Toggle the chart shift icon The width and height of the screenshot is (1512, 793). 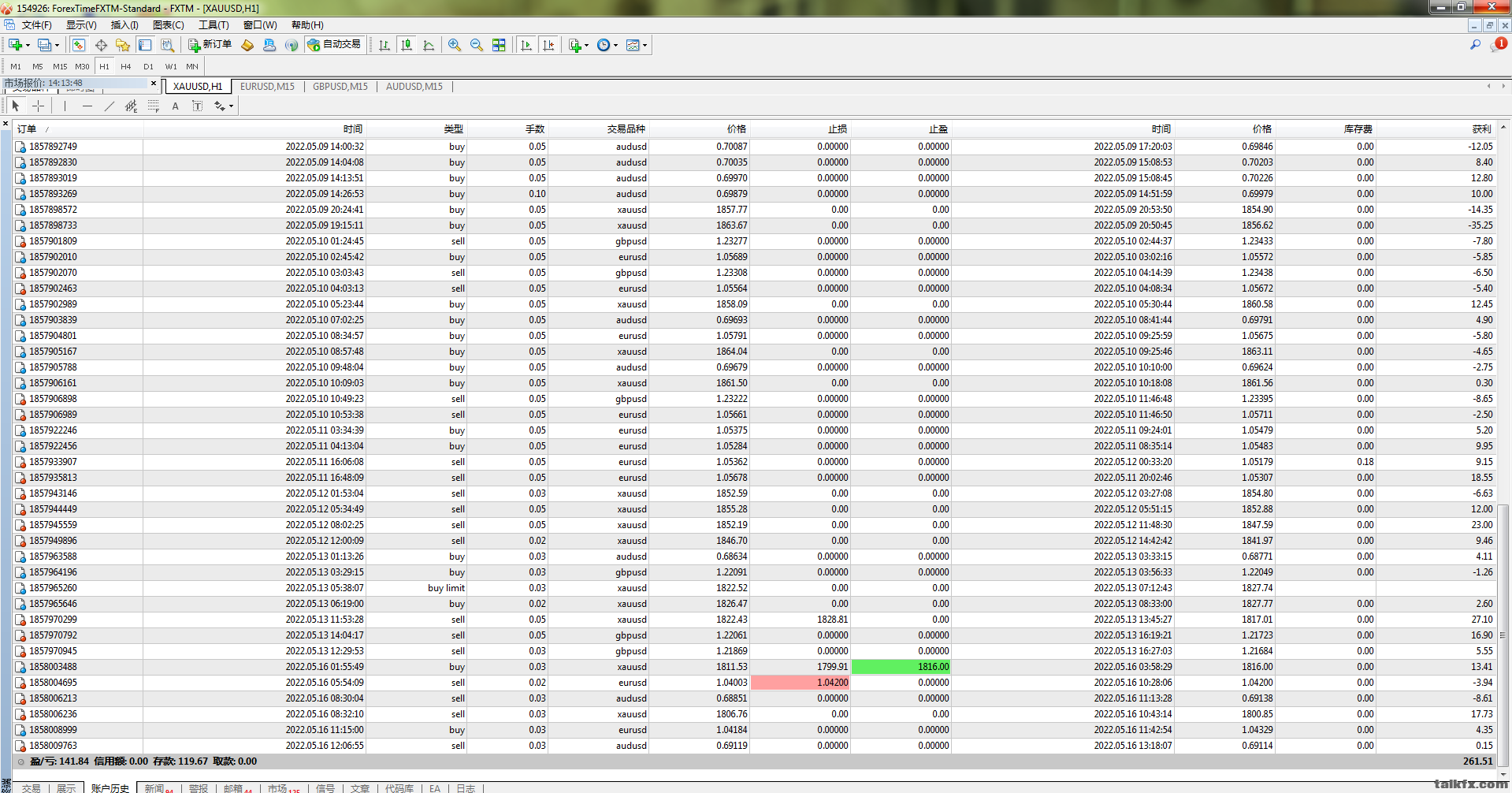click(548, 45)
